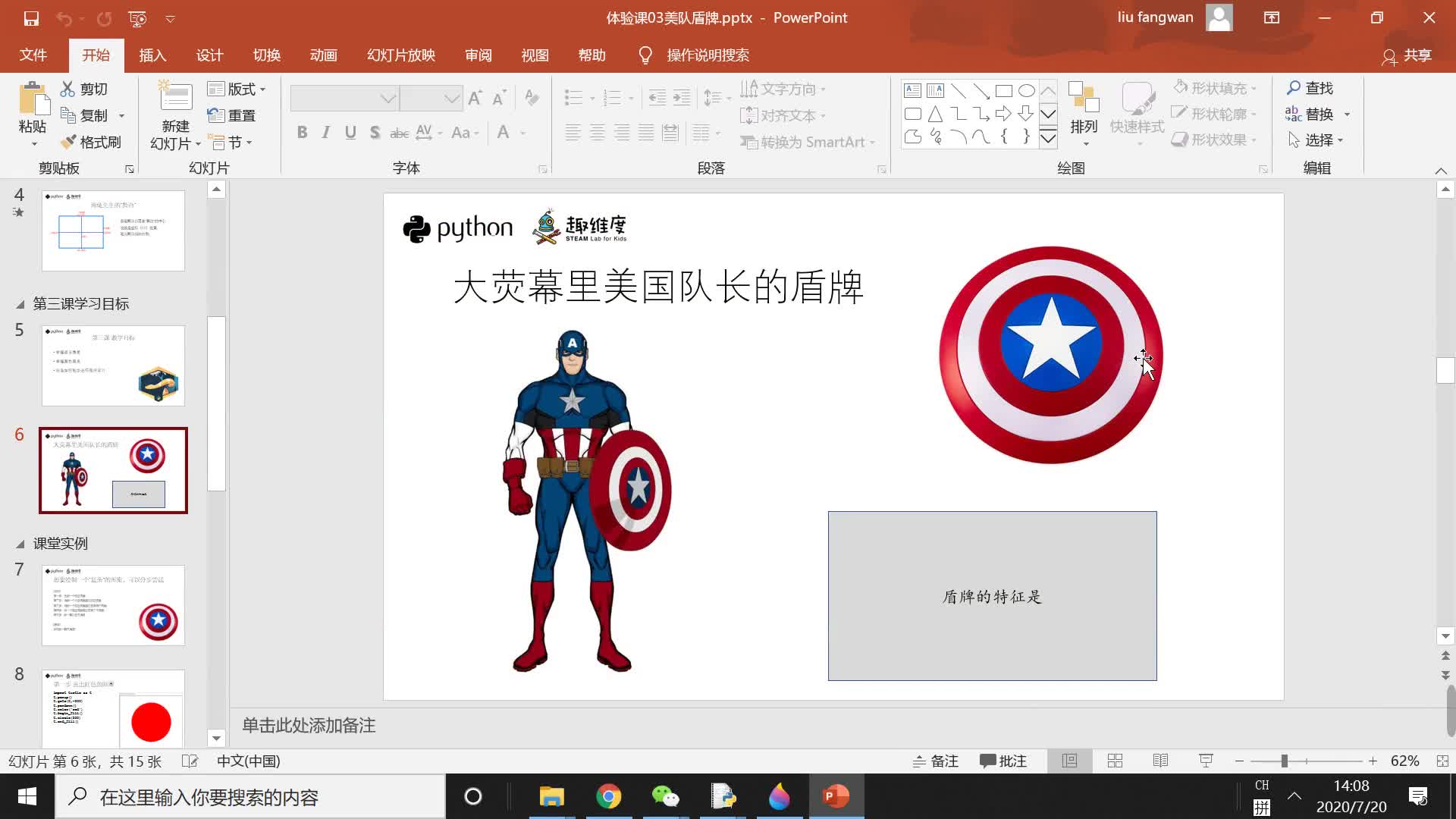Click the text shadow S icon
This screenshot has height=819, width=1456.
(375, 133)
